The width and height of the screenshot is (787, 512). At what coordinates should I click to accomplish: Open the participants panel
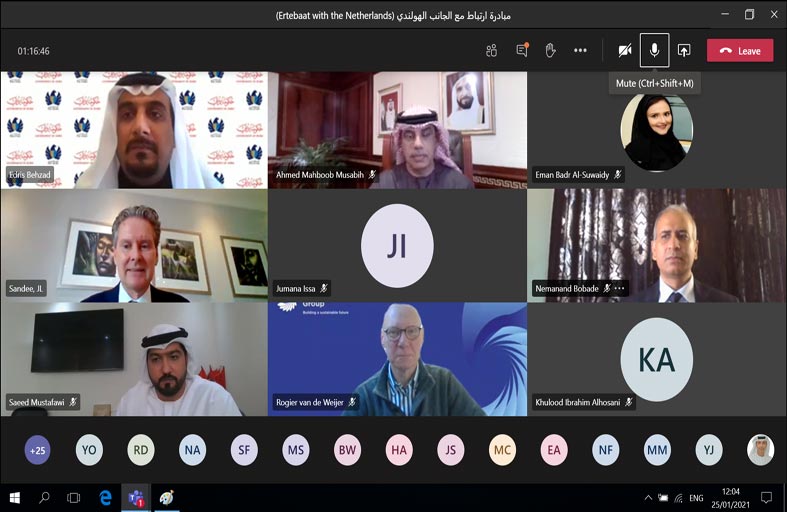[491, 50]
